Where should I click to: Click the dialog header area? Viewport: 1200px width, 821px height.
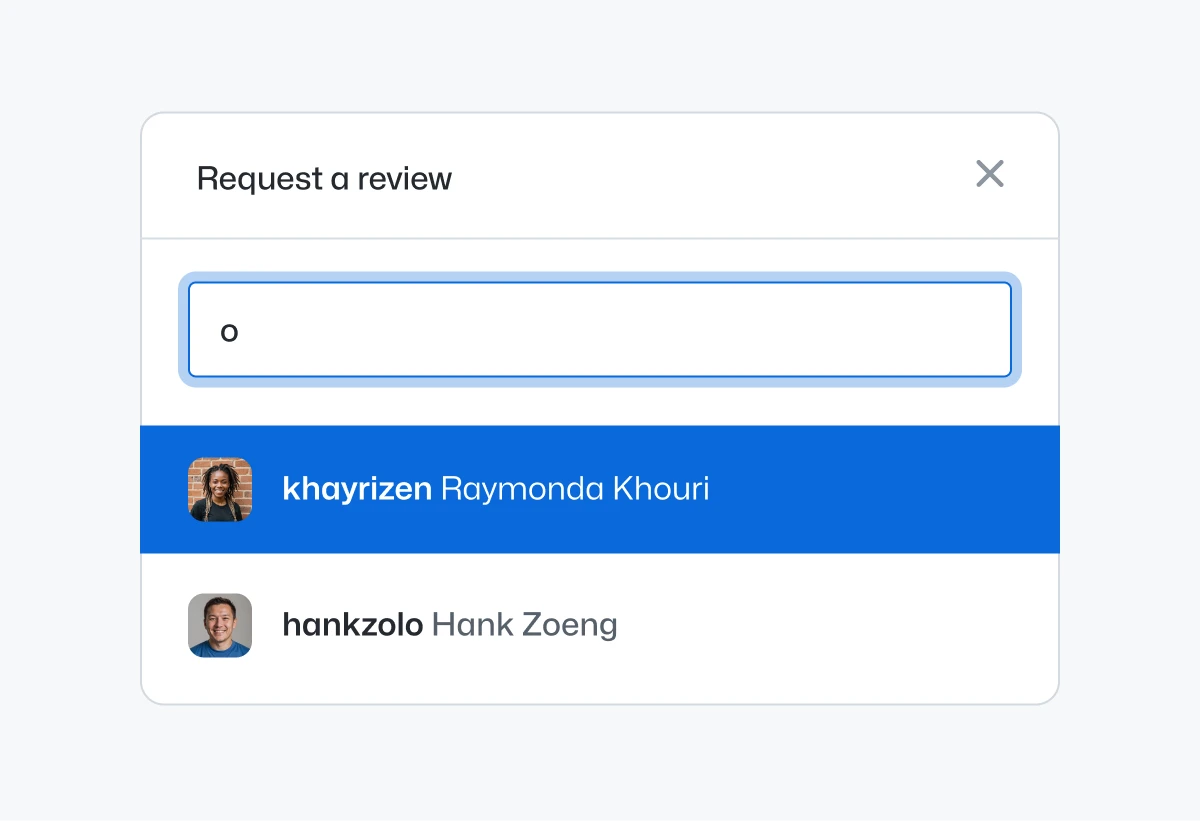600,177
